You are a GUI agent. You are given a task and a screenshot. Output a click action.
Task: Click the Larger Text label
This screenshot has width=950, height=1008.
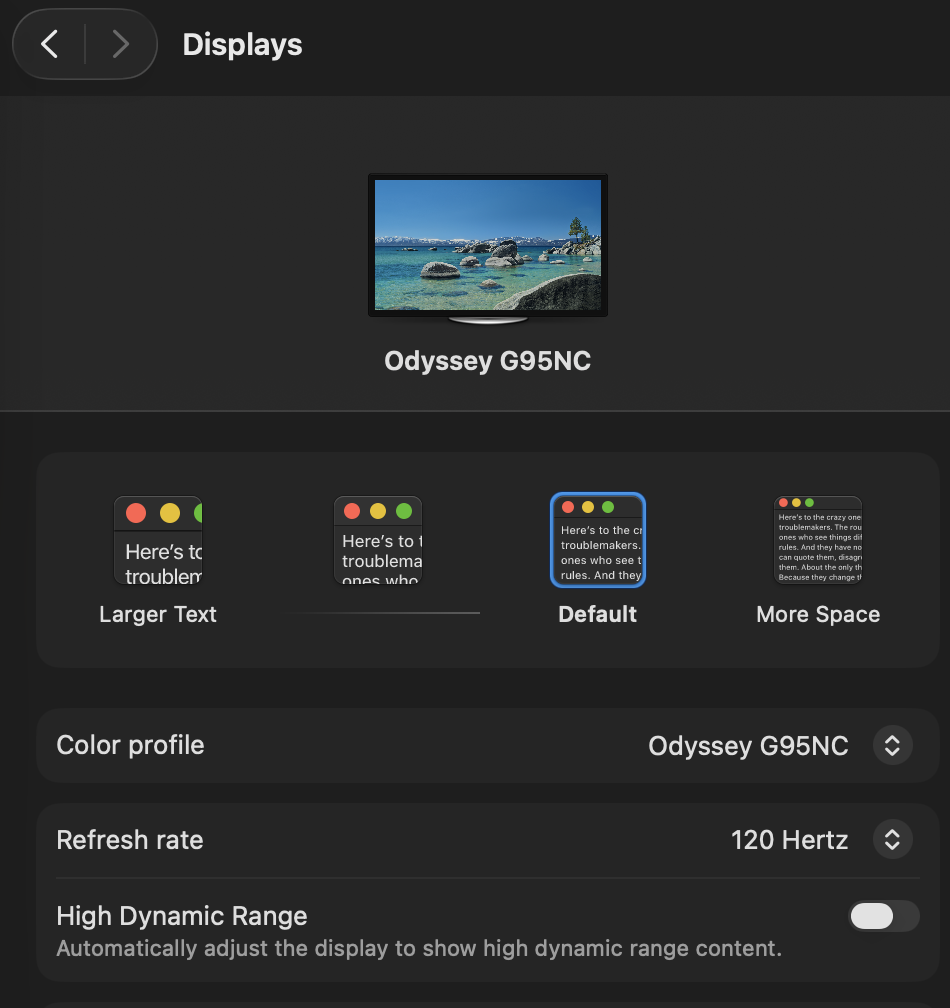[x=158, y=614]
